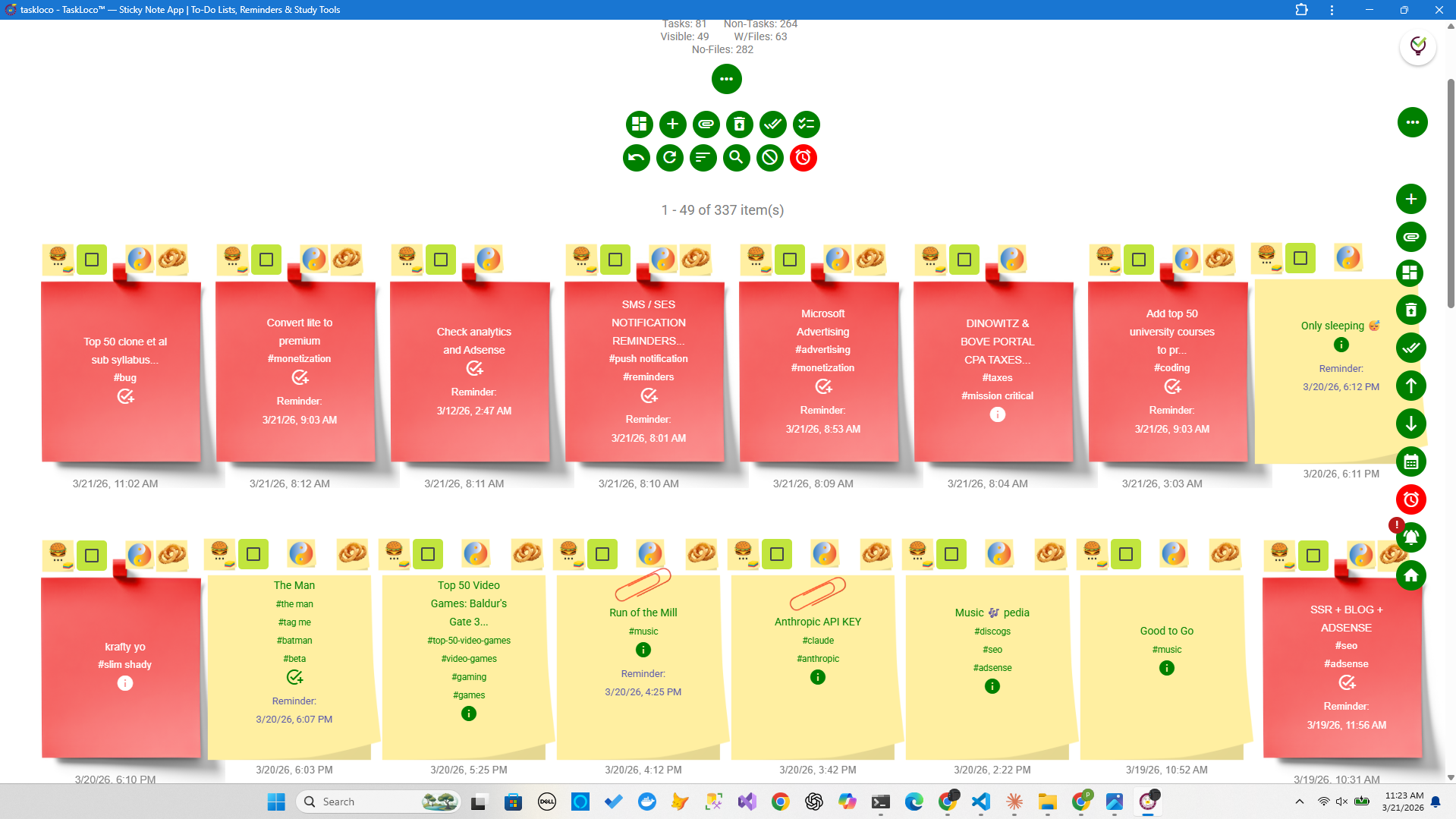Click the attachment paperclip icon in center toolbar
The image size is (1456, 819).
click(706, 124)
